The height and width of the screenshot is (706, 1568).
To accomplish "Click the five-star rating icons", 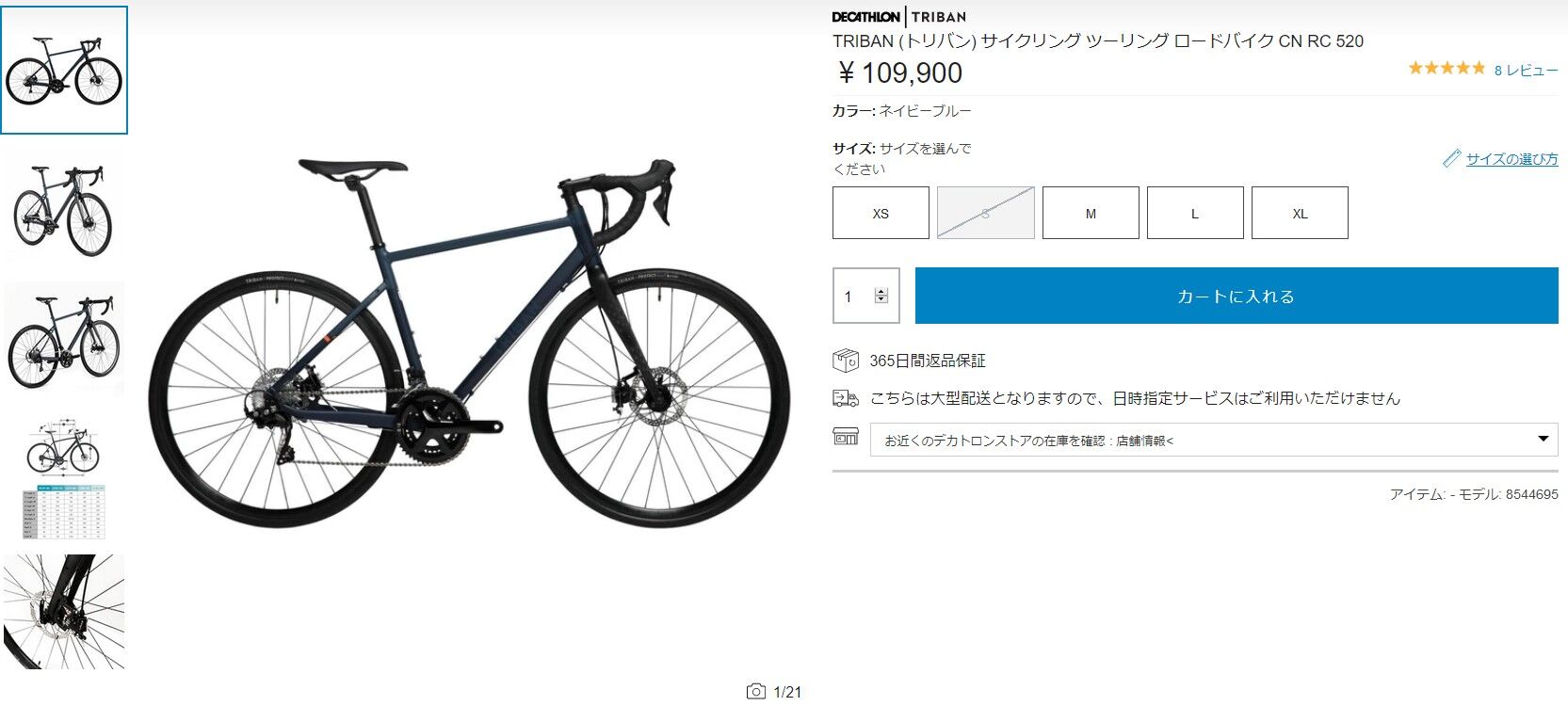I will pyautogui.click(x=1446, y=68).
